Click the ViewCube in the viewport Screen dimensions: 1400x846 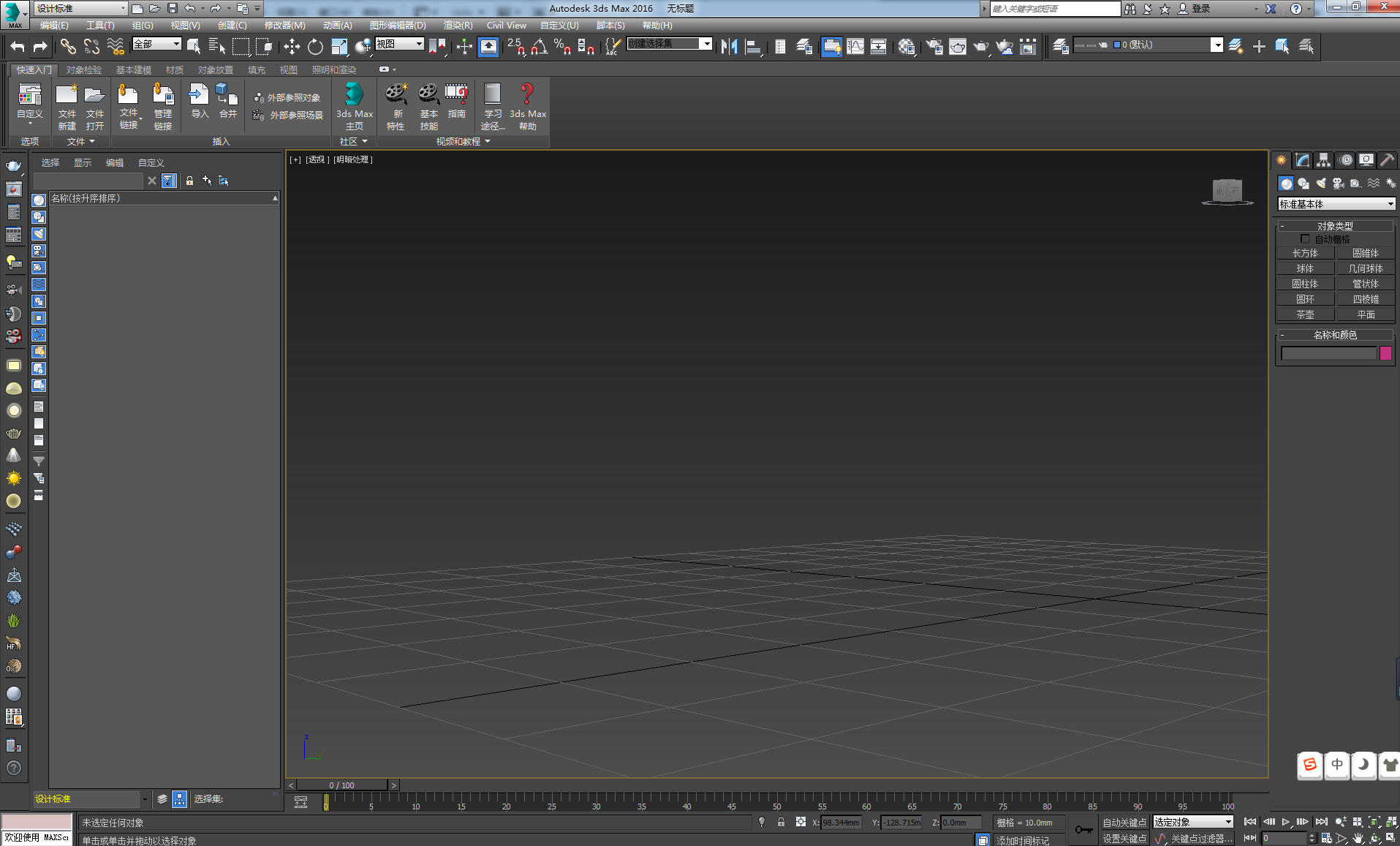pos(1227,192)
